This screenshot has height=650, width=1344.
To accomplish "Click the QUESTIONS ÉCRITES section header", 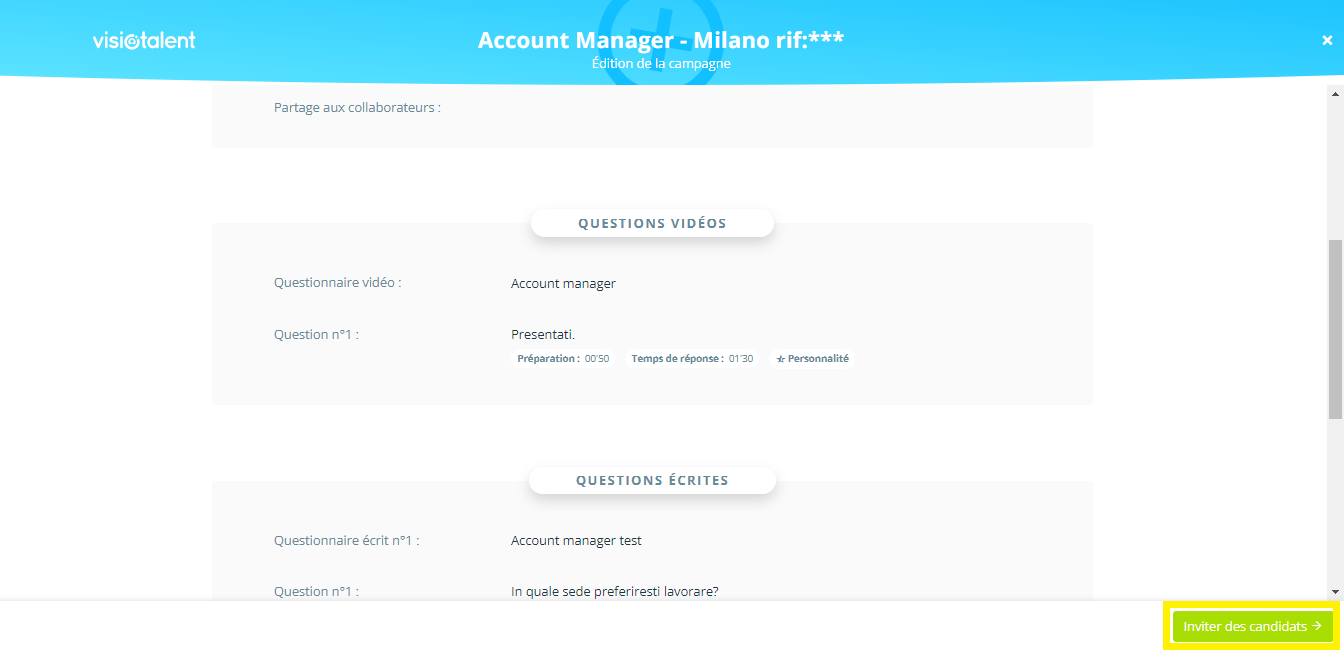I will [x=652, y=480].
